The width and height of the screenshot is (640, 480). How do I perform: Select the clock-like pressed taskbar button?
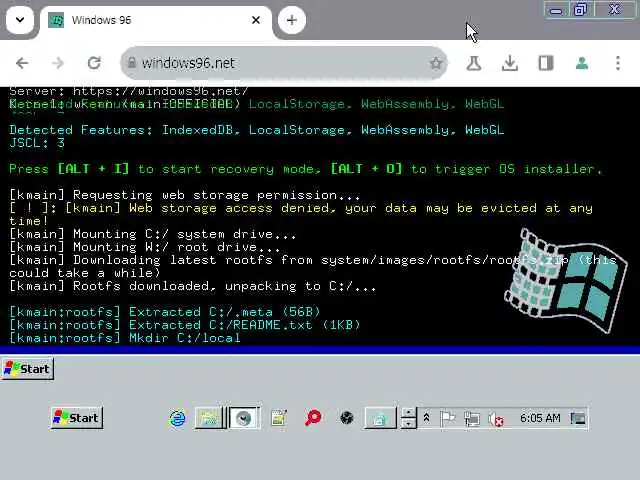coord(244,418)
